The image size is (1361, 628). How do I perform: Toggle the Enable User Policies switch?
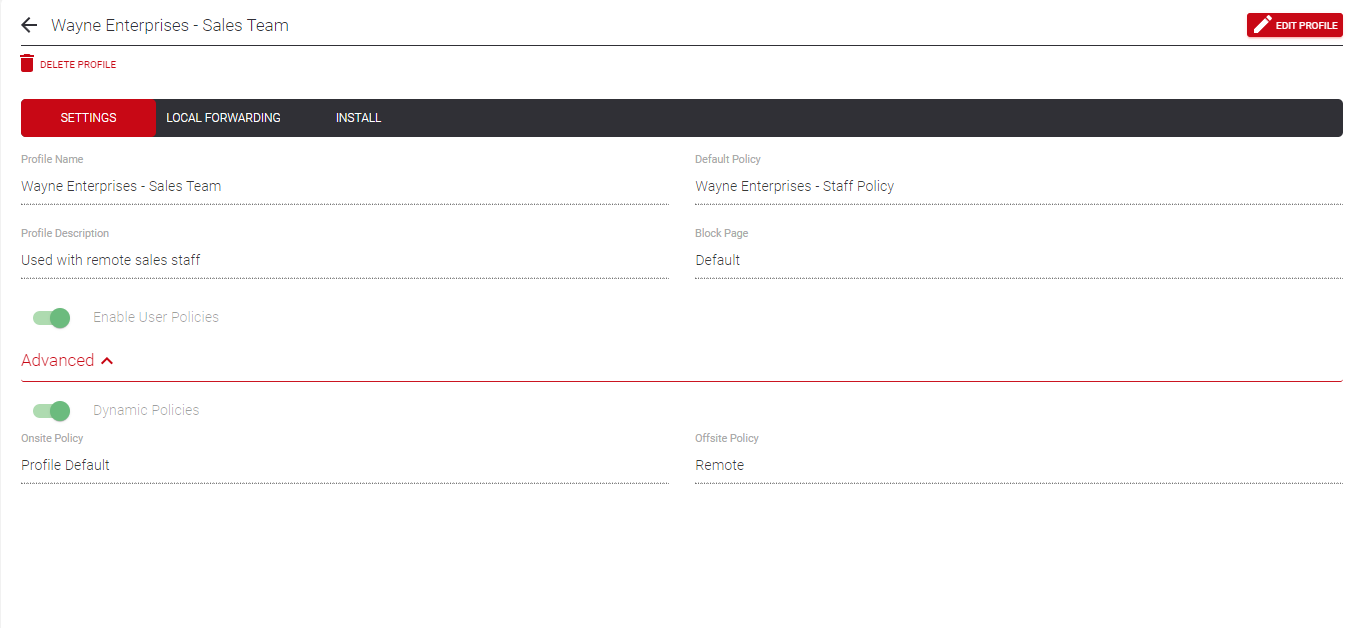(51, 318)
